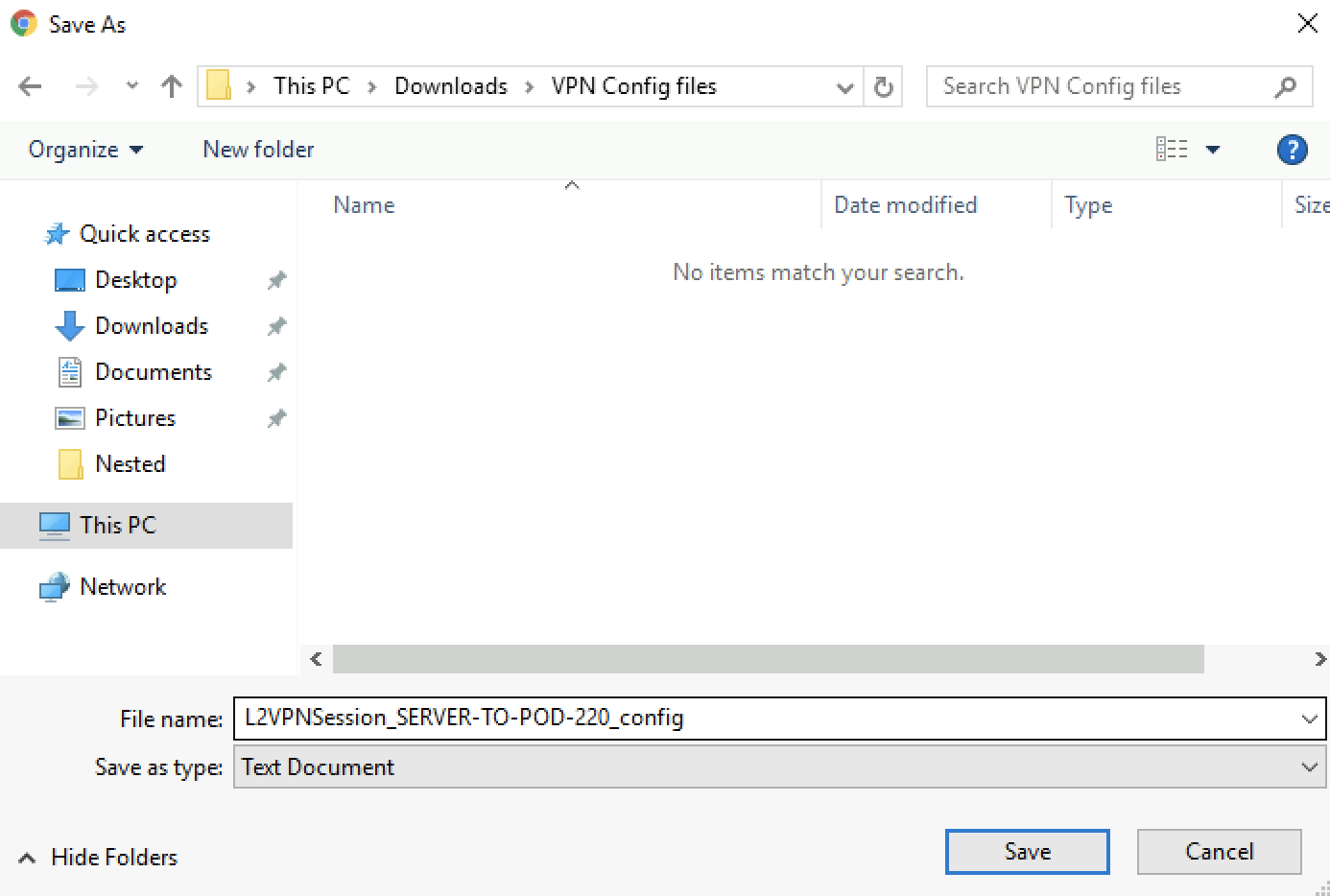Change view layout icon
The height and width of the screenshot is (896, 1330).
click(1172, 150)
